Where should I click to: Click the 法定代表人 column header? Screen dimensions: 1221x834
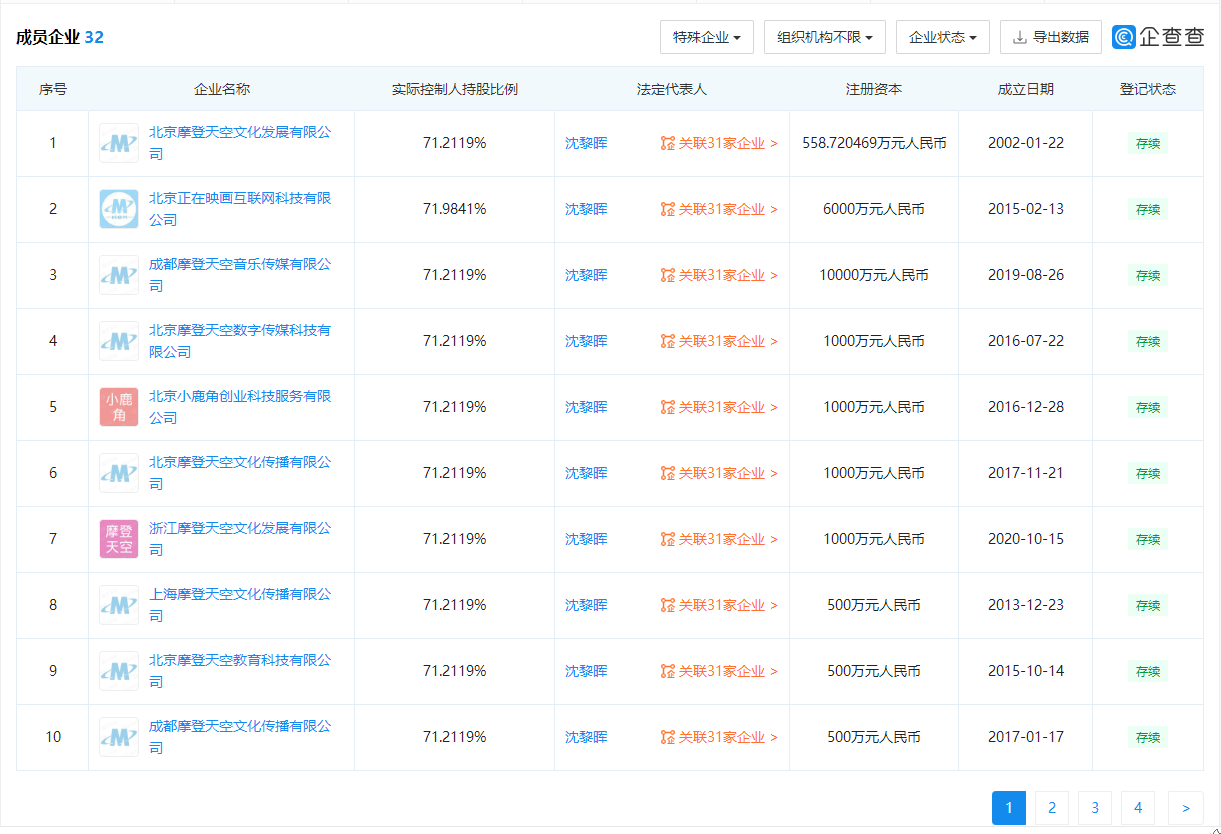(672, 89)
